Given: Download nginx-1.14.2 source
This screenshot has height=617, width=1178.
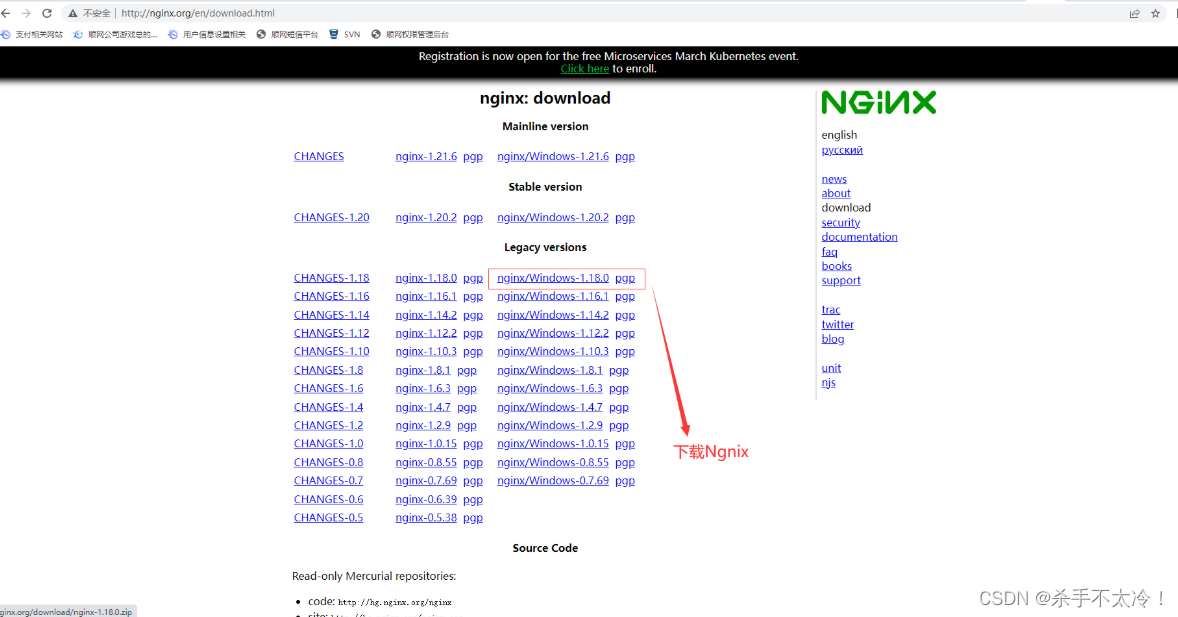Looking at the screenshot, I should (x=426, y=315).
